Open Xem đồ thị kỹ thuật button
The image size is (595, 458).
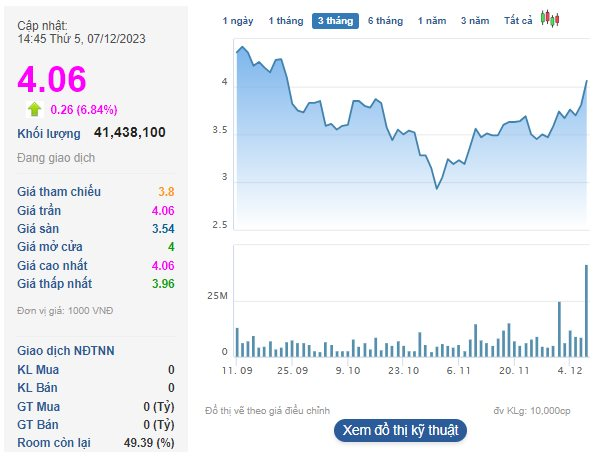point(400,430)
